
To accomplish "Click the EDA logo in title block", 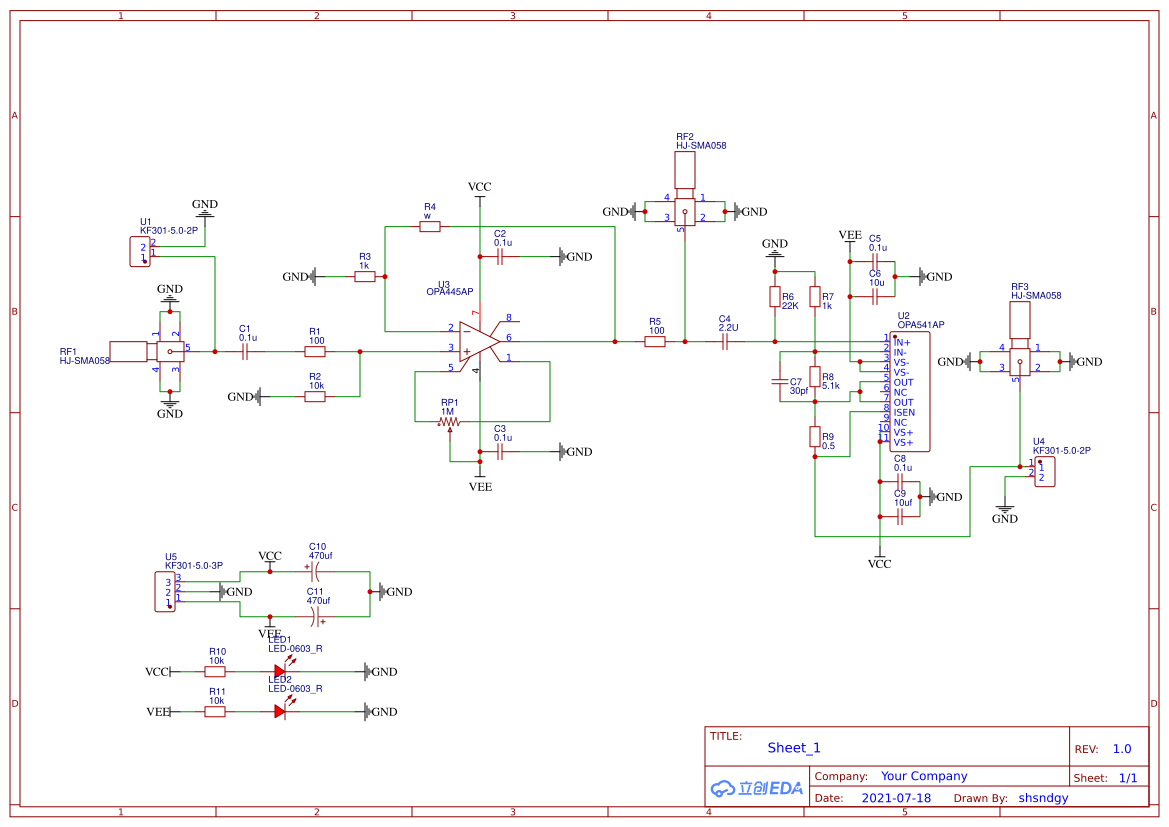I will coord(757,788).
